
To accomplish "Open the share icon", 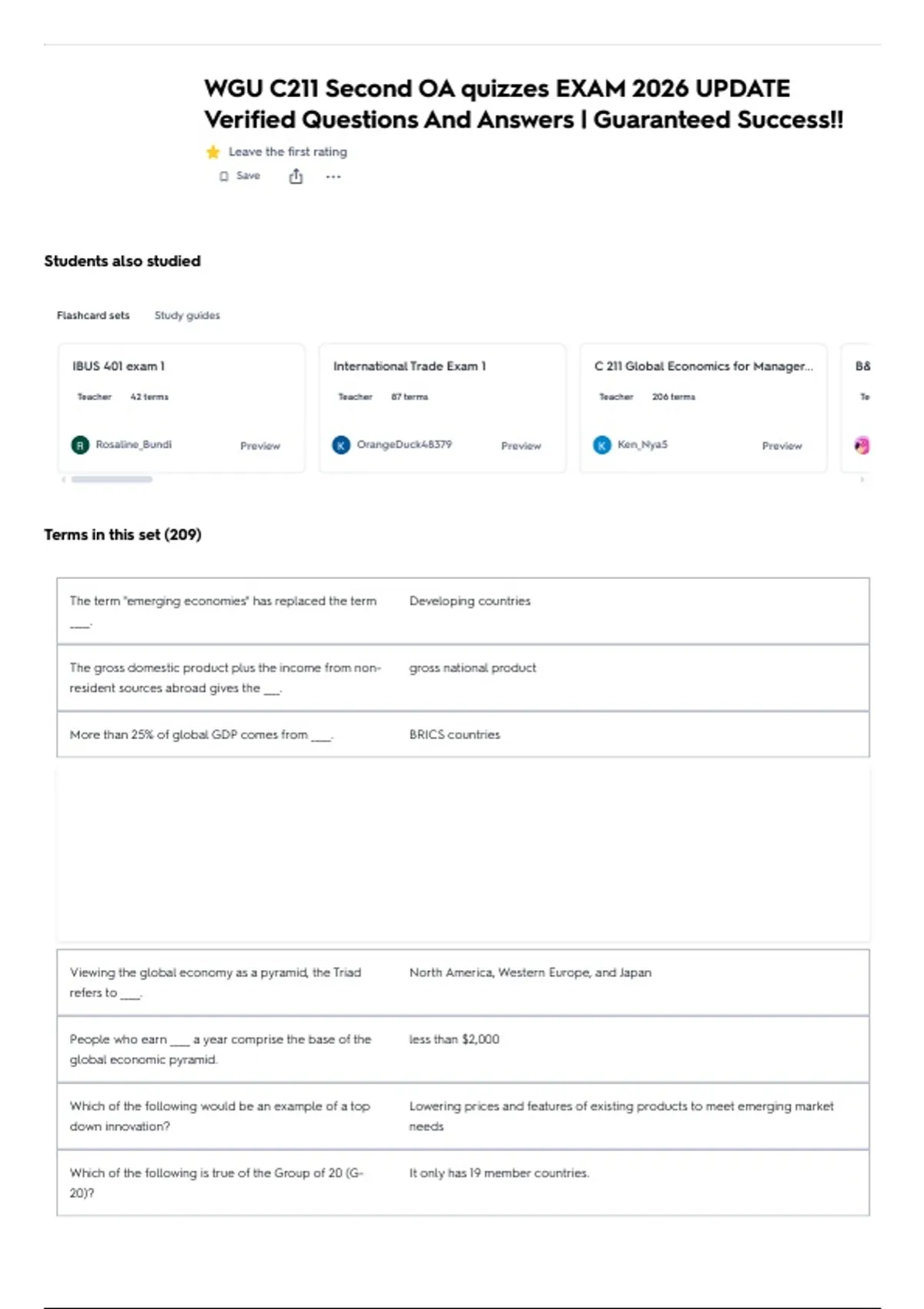I will pos(296,176).
